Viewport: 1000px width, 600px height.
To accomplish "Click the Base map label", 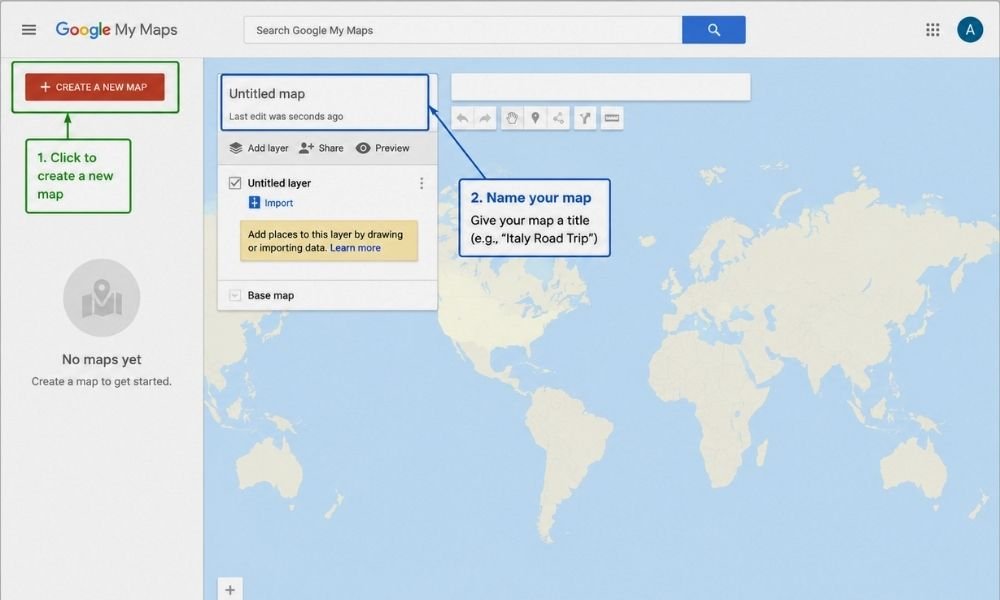I will coord(271,295).
